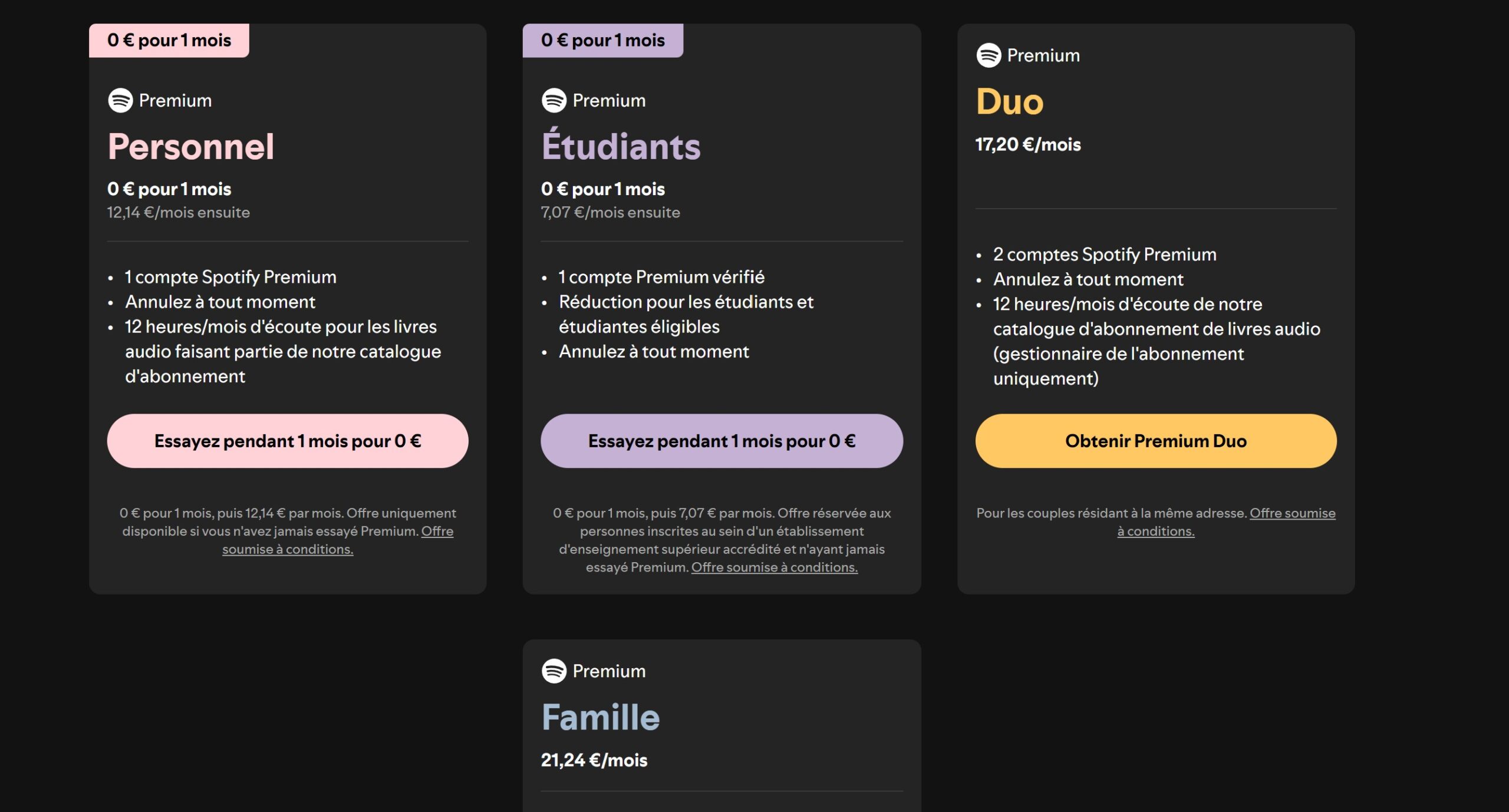Viewport: 1509px width, 812px height.
Task: Click the purple 0 € pour 1 mois badge
Action: coord(602,40)
